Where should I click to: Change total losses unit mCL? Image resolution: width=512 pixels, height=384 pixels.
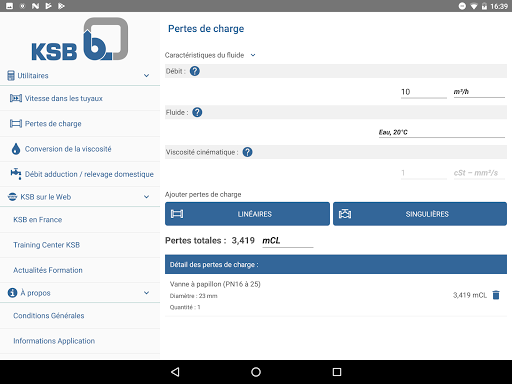[x=288, y=241]
